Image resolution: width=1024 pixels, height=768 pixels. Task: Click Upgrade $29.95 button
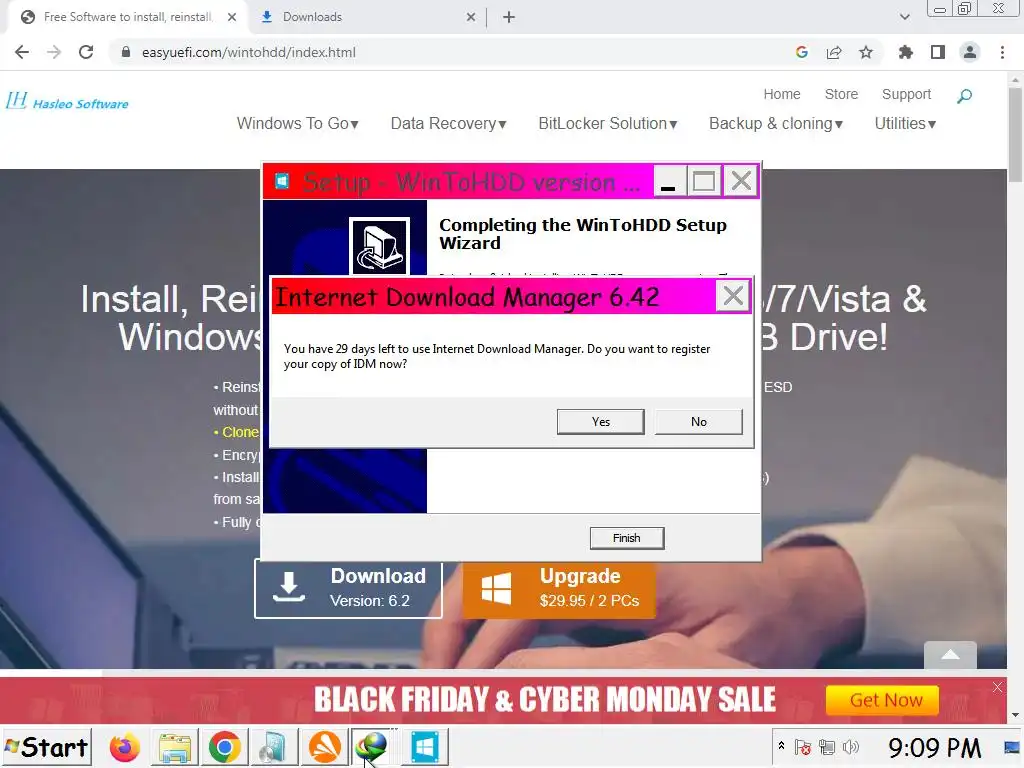tap(559, 590)
